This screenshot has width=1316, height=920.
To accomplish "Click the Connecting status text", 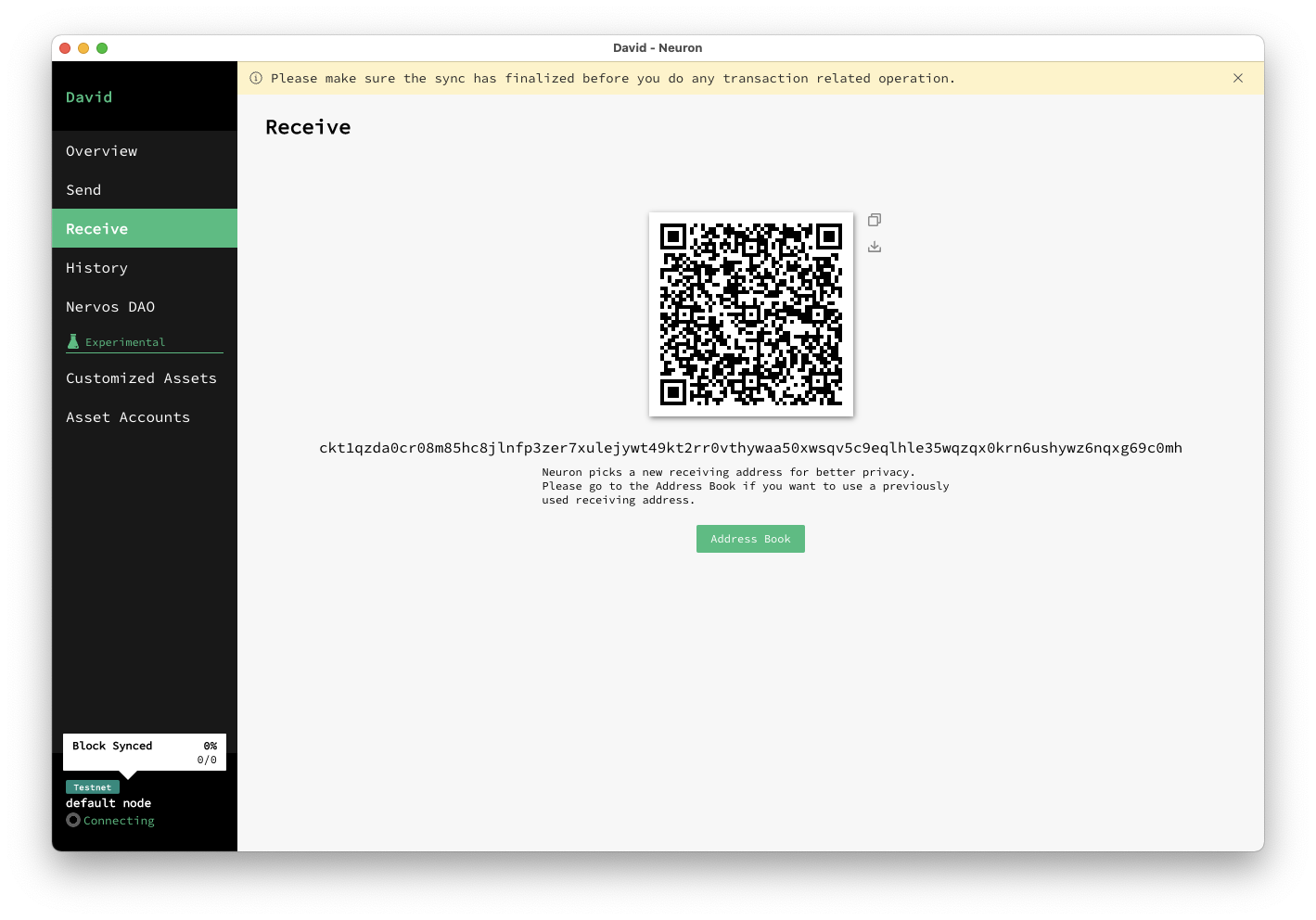I will 119,821.
